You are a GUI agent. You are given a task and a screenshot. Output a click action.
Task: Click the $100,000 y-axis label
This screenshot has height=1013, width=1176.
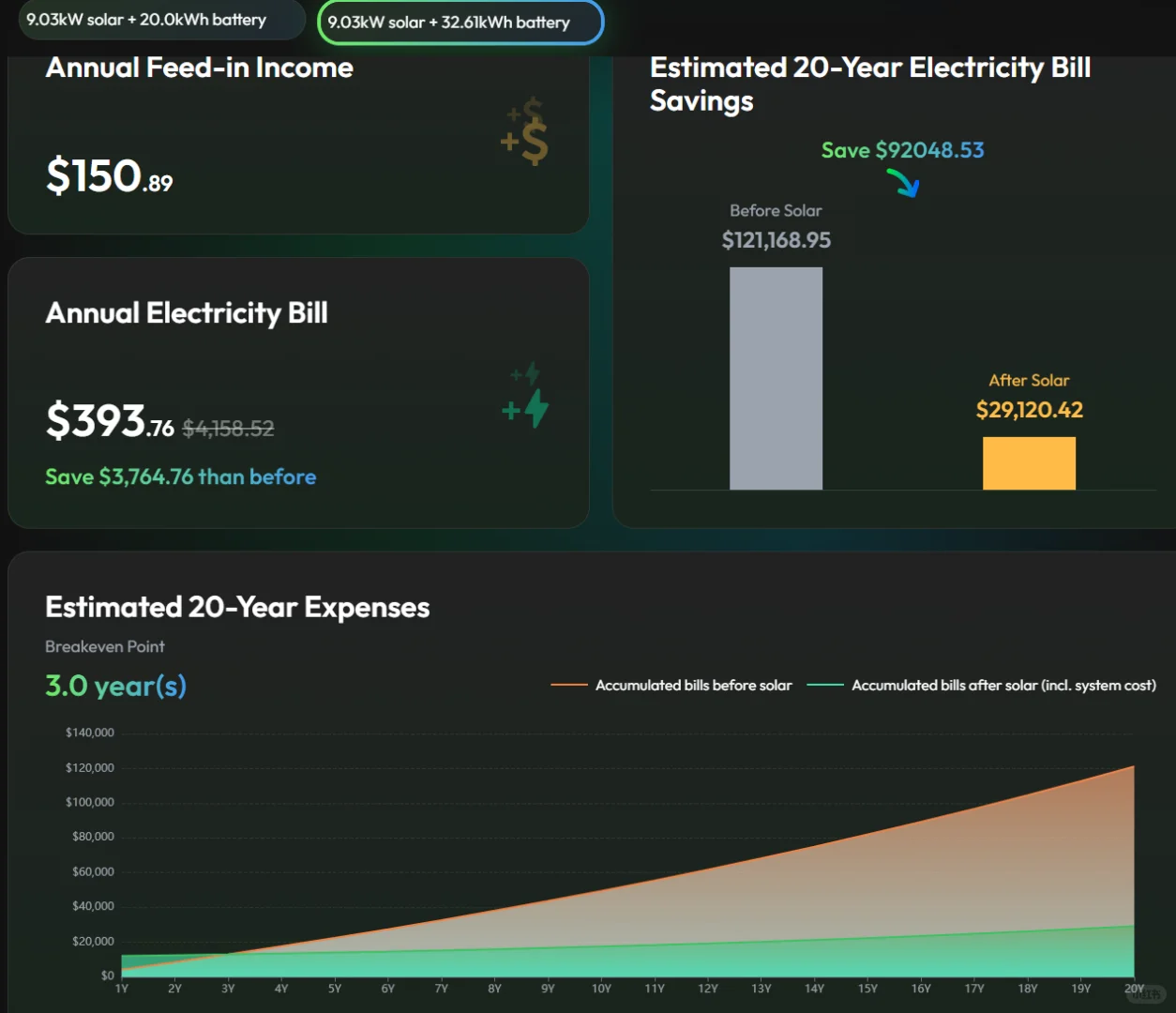[90, 802]
